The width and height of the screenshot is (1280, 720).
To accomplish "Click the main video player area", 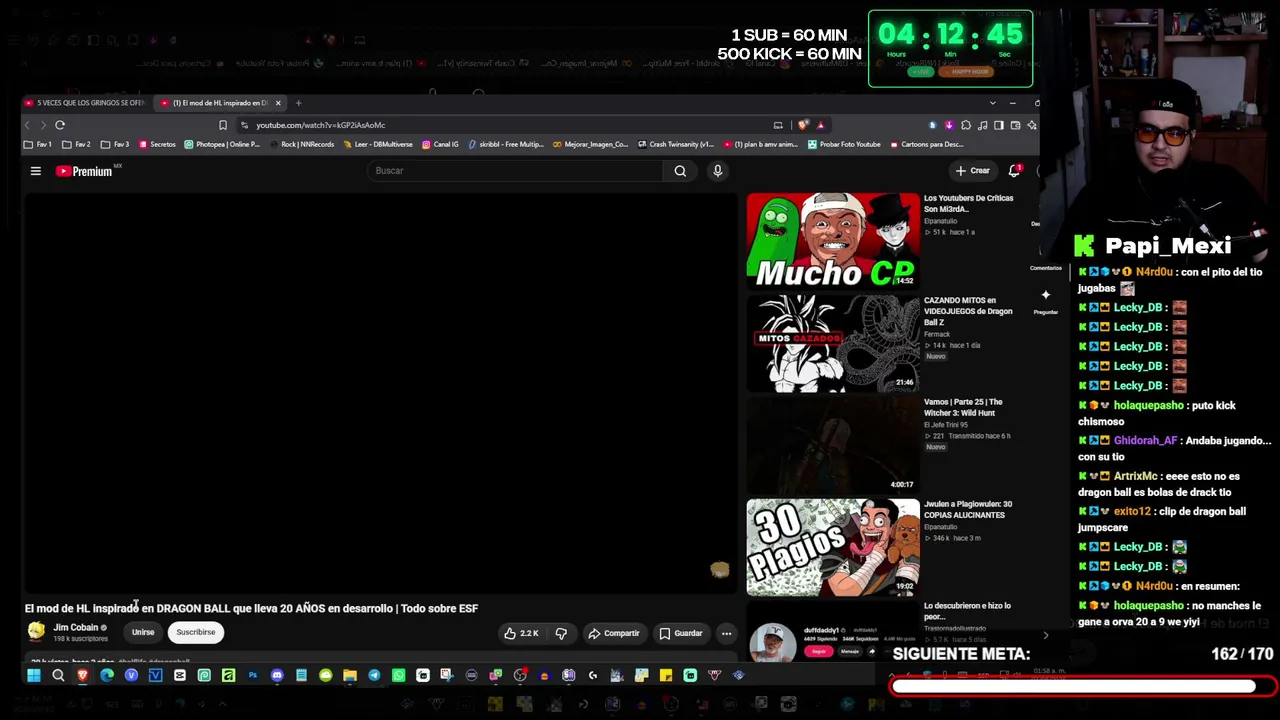I will tap(381, 393).
